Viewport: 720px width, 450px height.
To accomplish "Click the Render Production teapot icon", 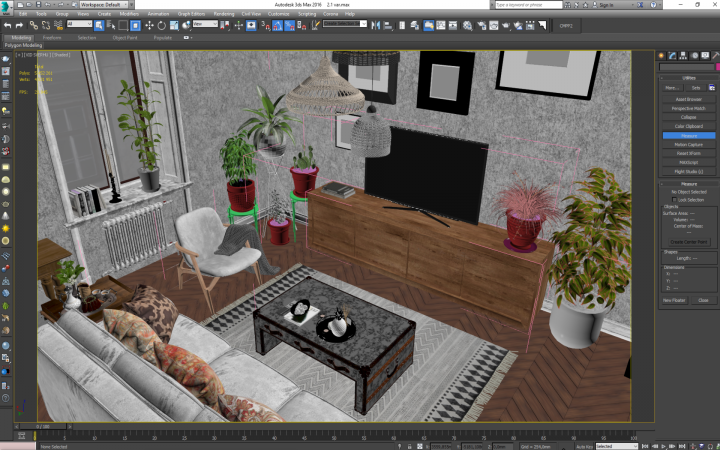I will [506, 26].
